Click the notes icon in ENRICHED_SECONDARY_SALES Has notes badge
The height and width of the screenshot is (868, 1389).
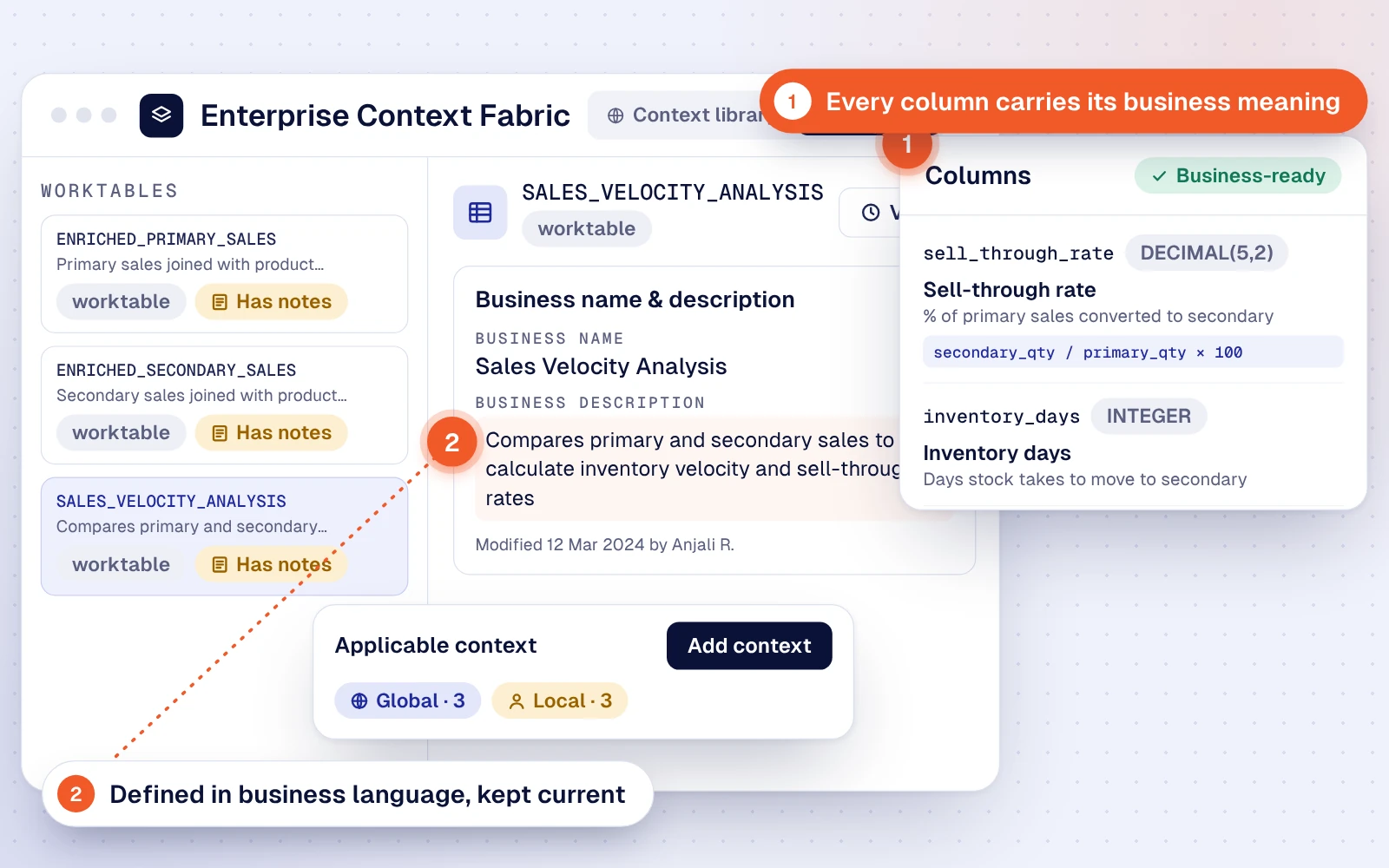pos(220,433)
